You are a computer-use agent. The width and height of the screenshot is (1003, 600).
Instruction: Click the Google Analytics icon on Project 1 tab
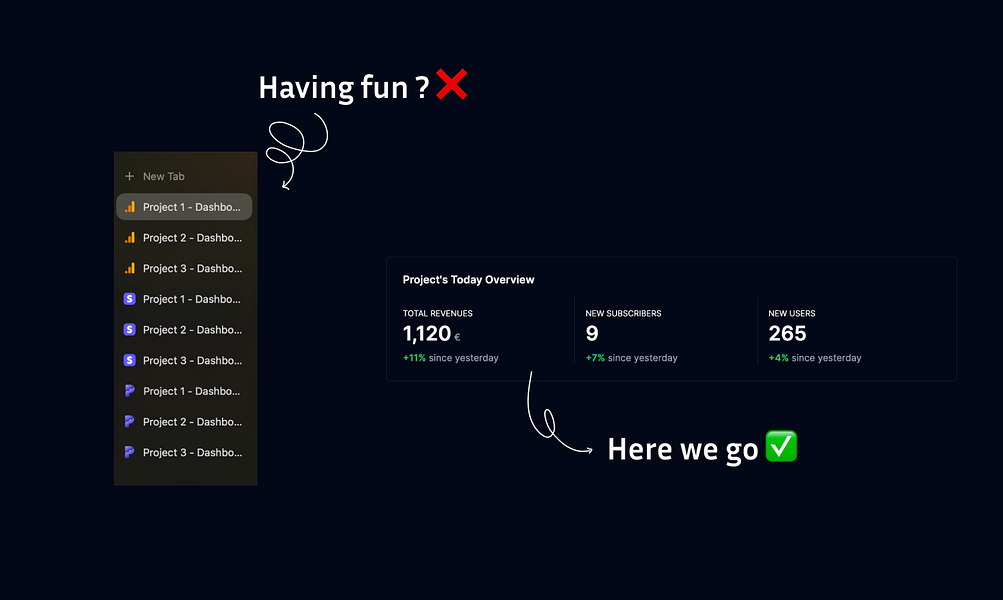pyautogui.click(x=129, y=206)
